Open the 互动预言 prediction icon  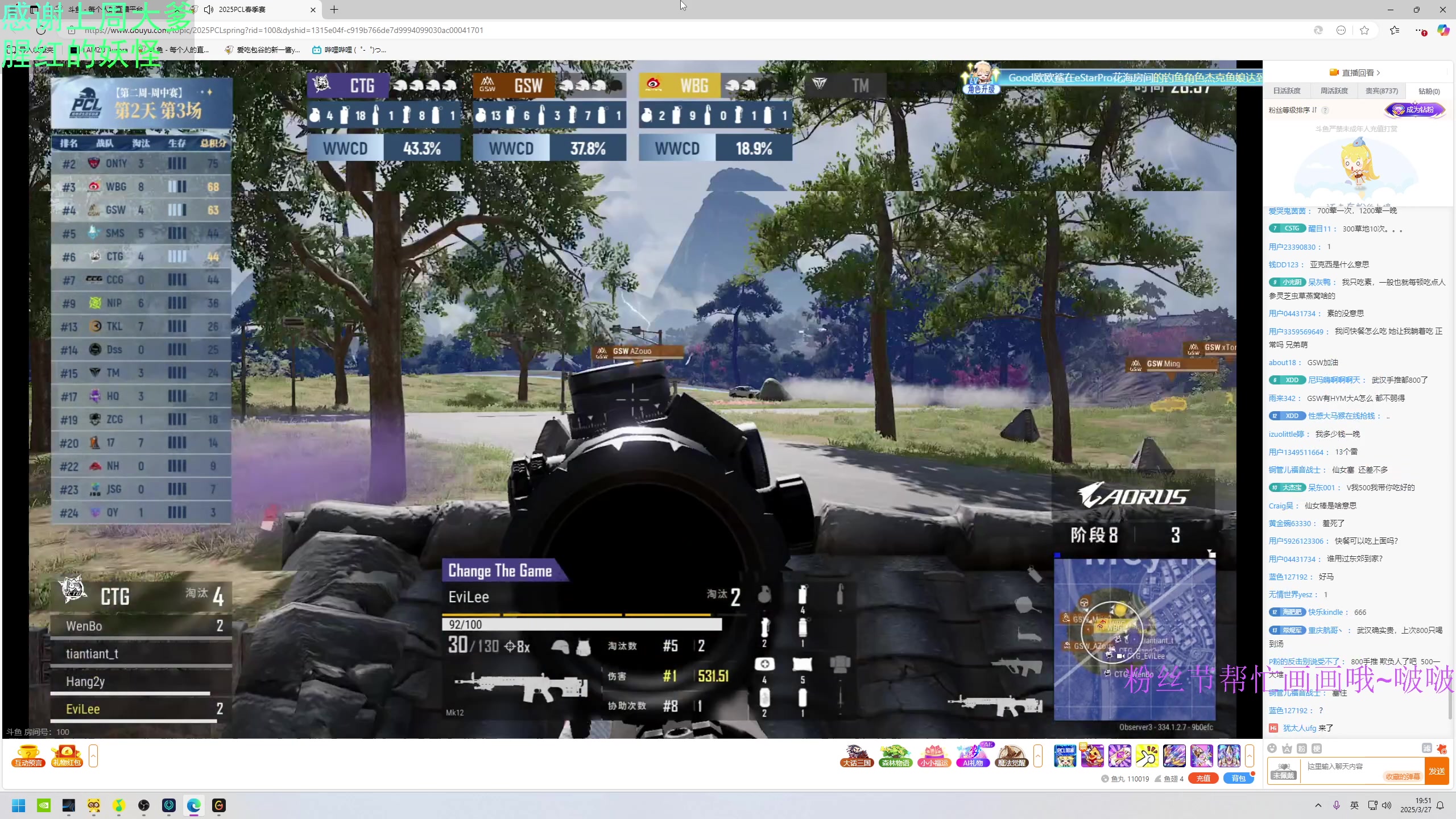coord(28,756)
